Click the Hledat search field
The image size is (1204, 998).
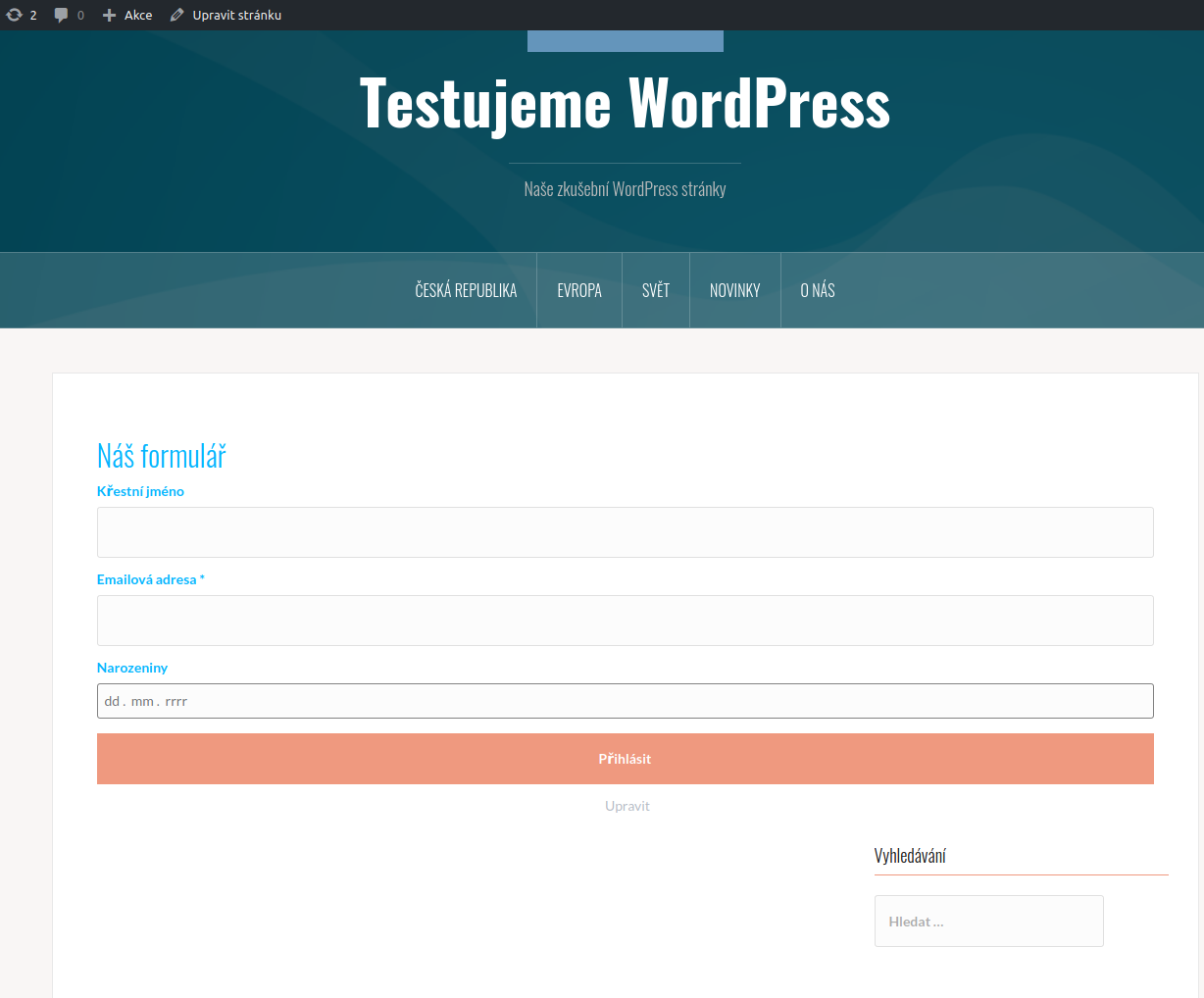989,922
